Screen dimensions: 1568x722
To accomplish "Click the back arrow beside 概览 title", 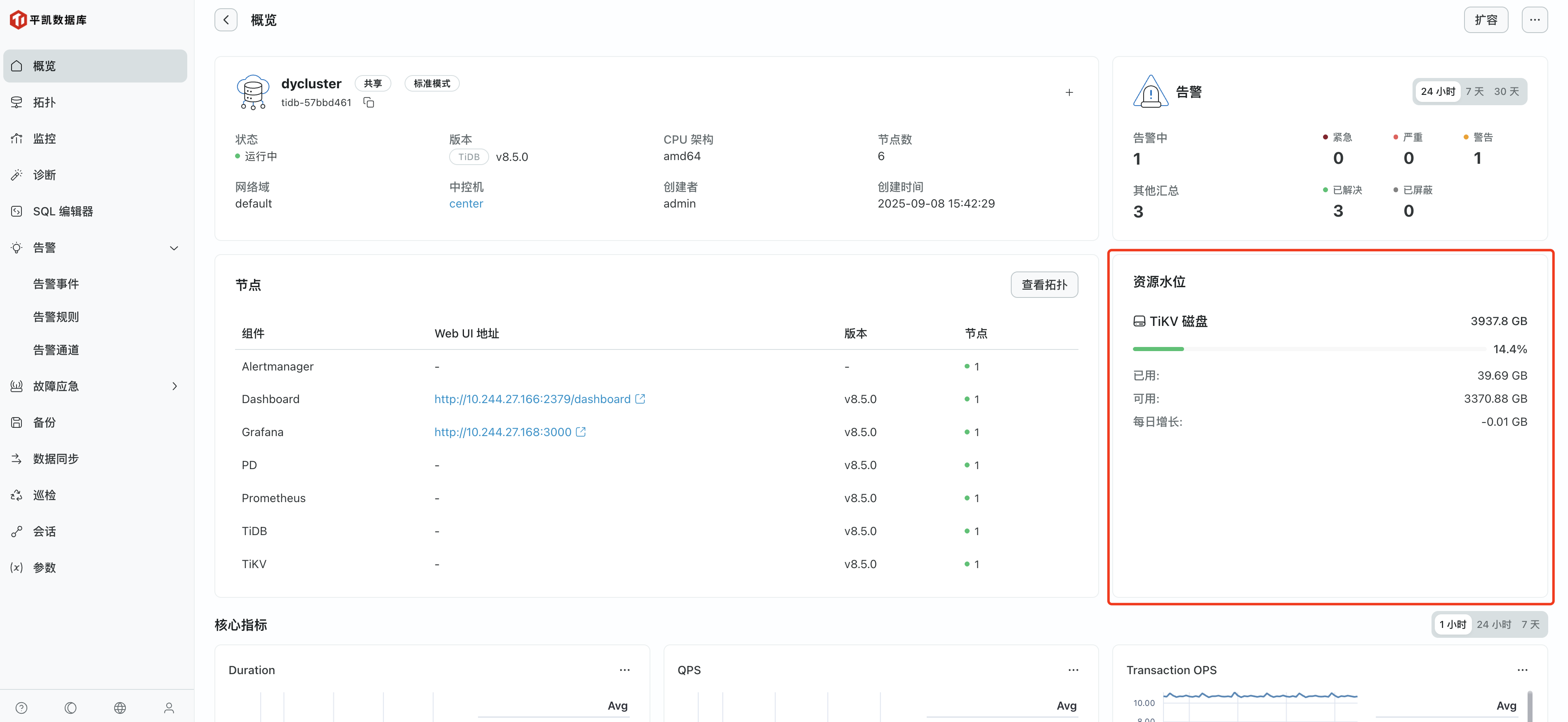I will (226, 20).
